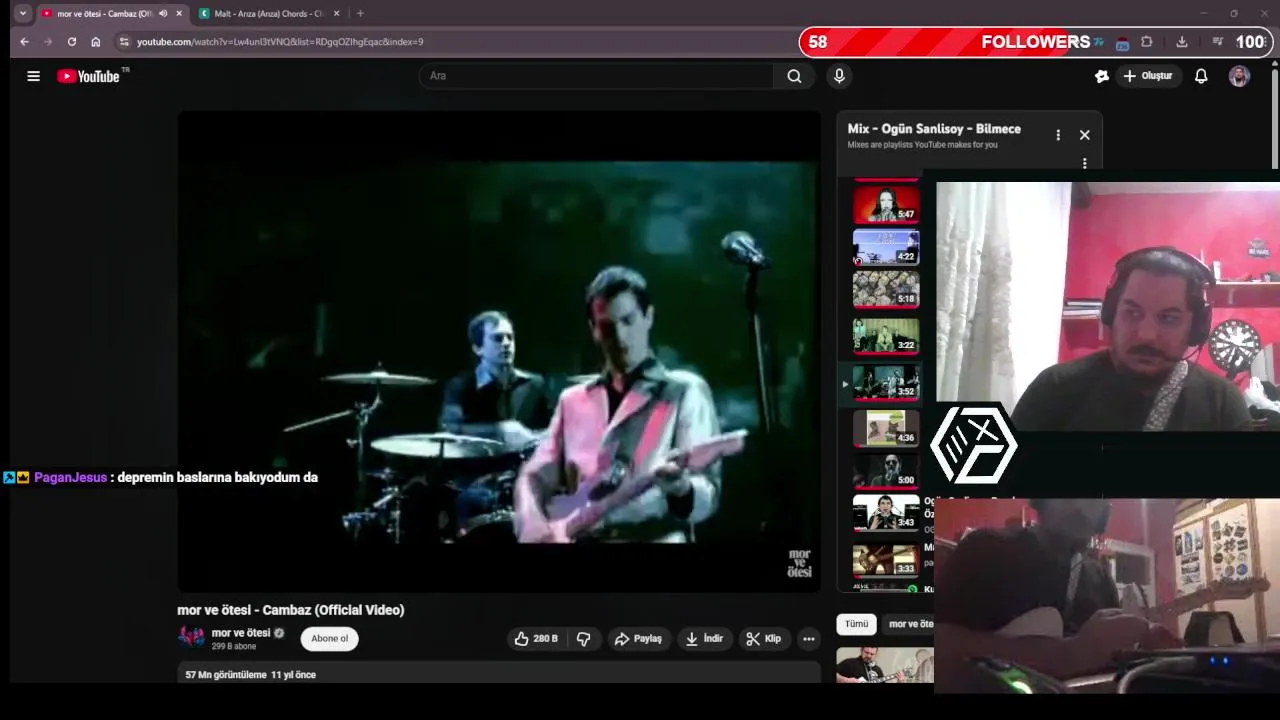Image resolution: width=1280 pixels, height=720 pixels.
Task: Open Mix playlist three-dot options
Action: point(1058,135)
